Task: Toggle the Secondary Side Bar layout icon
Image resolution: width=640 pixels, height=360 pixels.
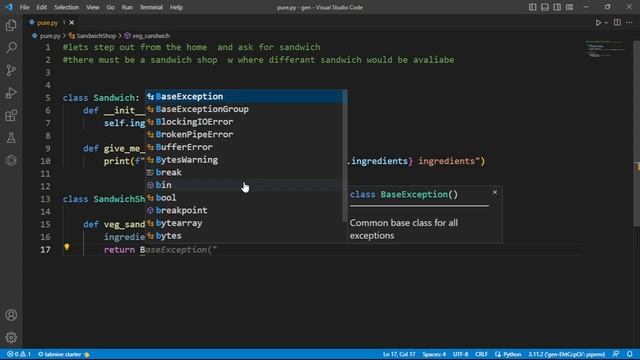Action: point(557,7)
